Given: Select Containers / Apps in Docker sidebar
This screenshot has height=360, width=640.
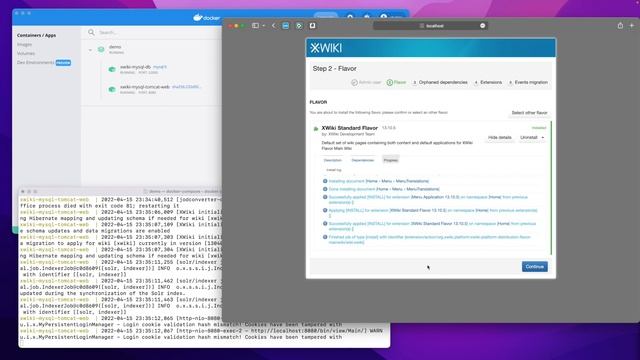Looking at the screenshot, I should pos(36,36).
